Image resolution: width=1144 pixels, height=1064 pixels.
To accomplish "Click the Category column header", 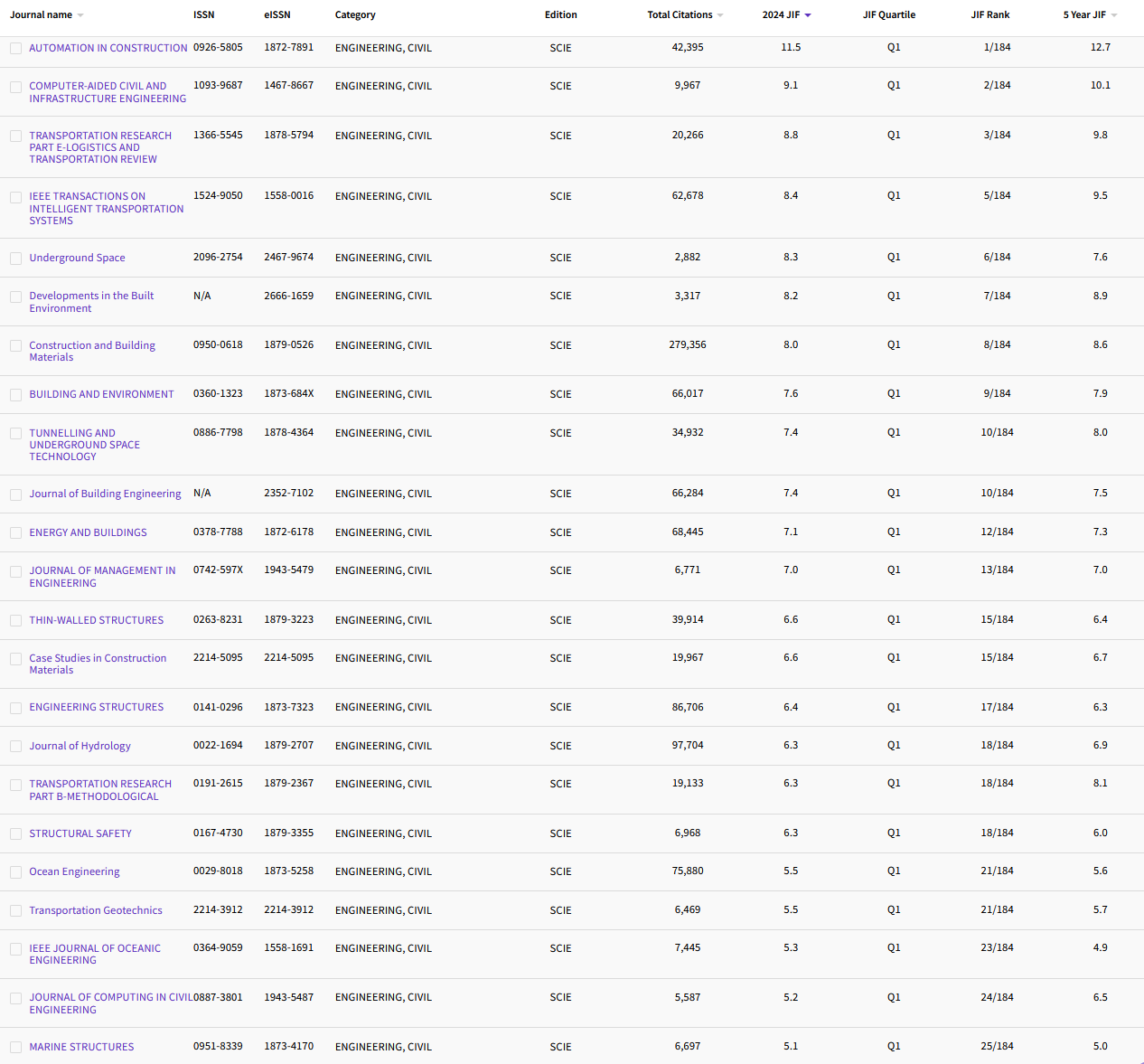I will point(355,15).
